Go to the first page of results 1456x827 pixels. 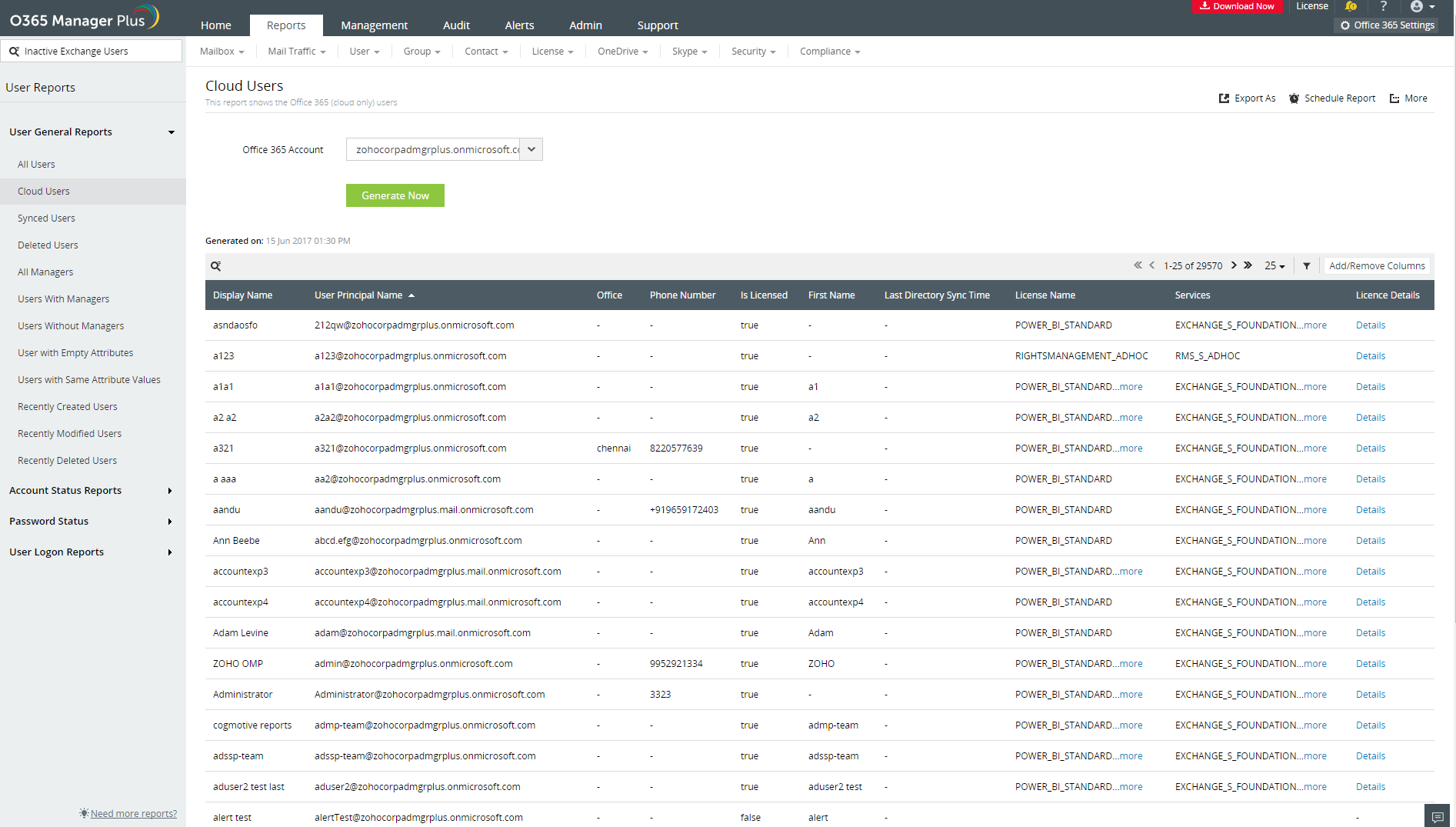pos(1138,265)
